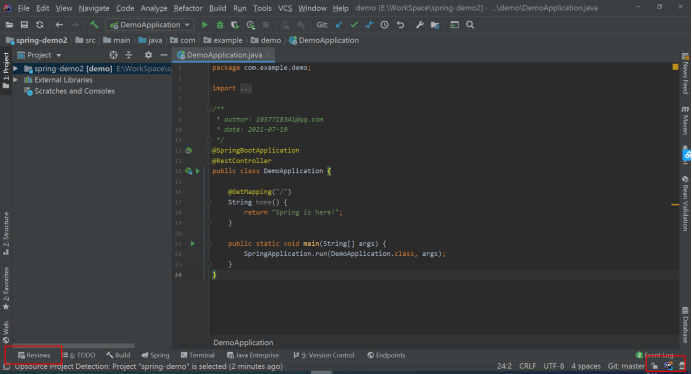Screen dimensions: 692x374
Task: Open the Endpoints tool window
Action: (386, 355)
